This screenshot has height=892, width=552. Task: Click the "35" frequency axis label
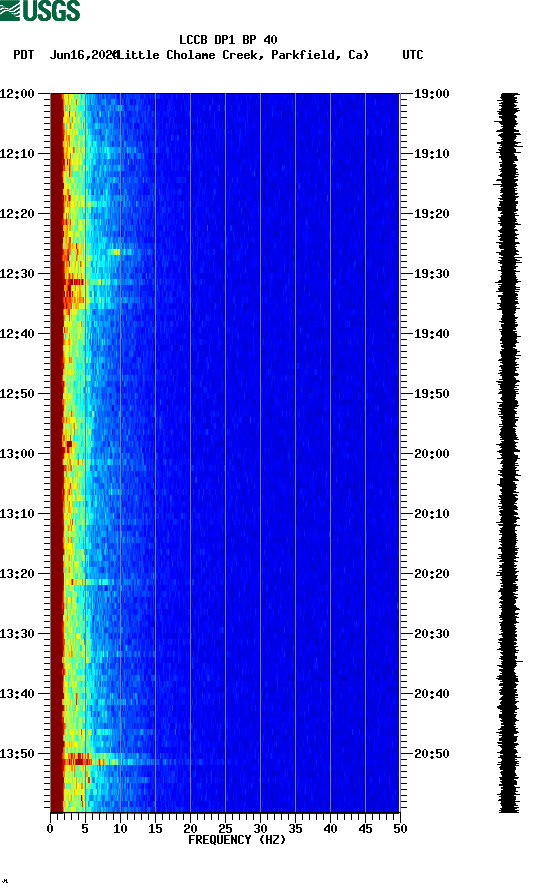pos(295,829)
